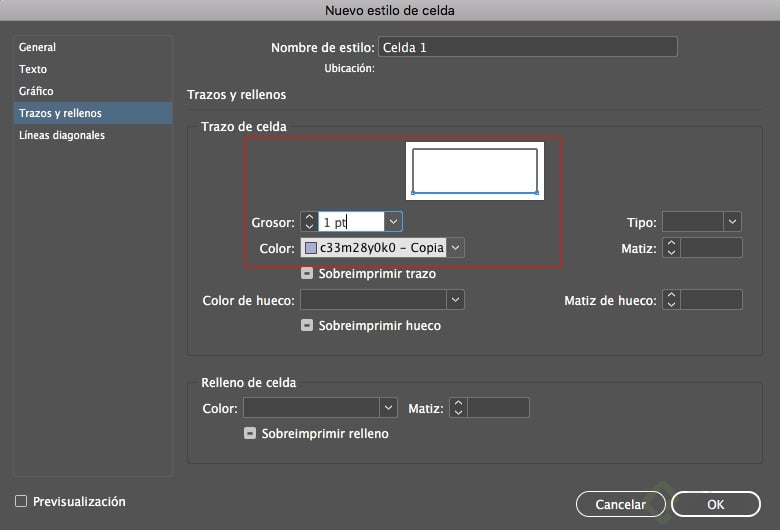Open the Relleno de celda Color dropdown
This screenshot has width=780, height=530.
click(x=388, y=408)
